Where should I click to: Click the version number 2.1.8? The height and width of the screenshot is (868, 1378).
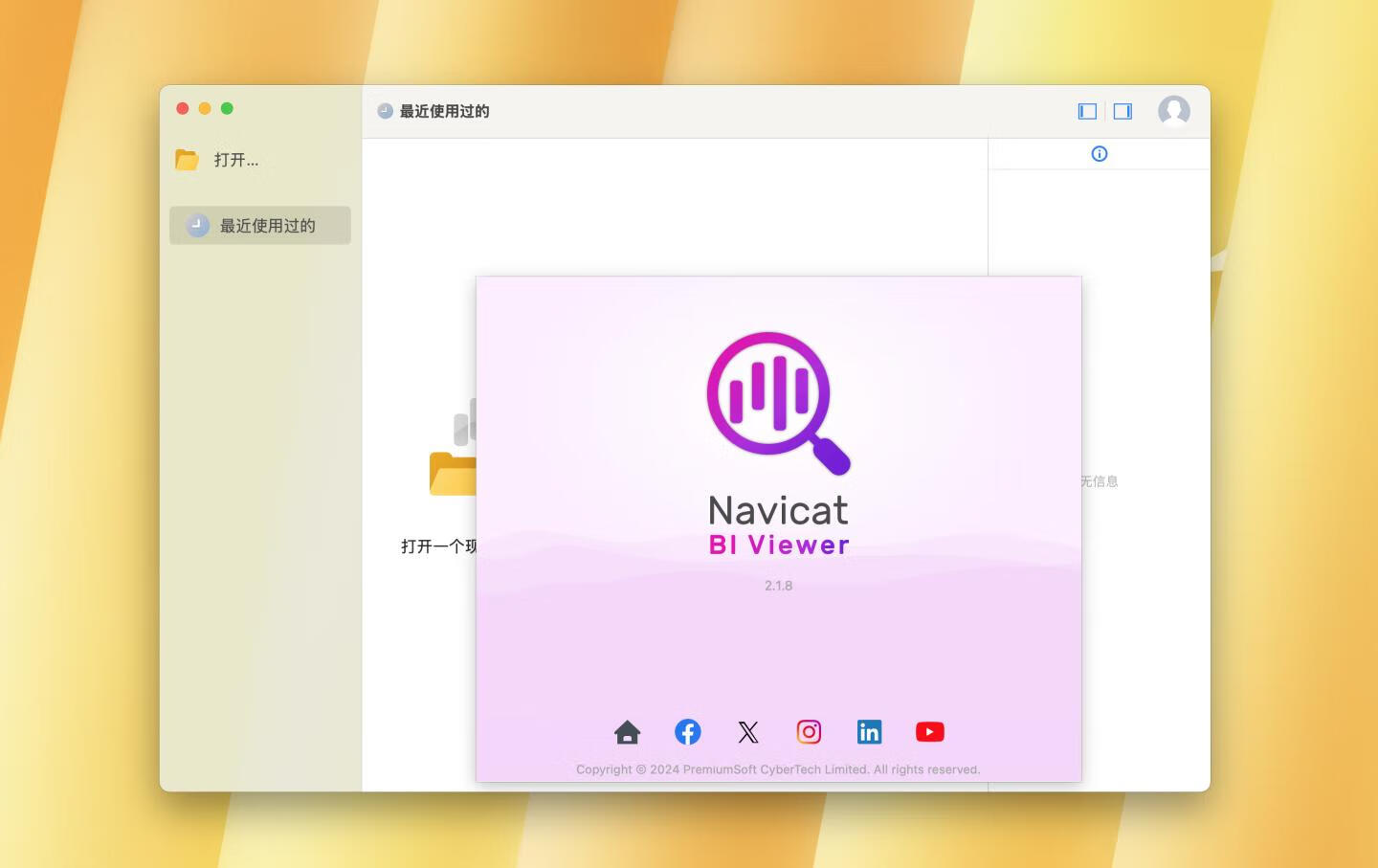coord(778,586)
